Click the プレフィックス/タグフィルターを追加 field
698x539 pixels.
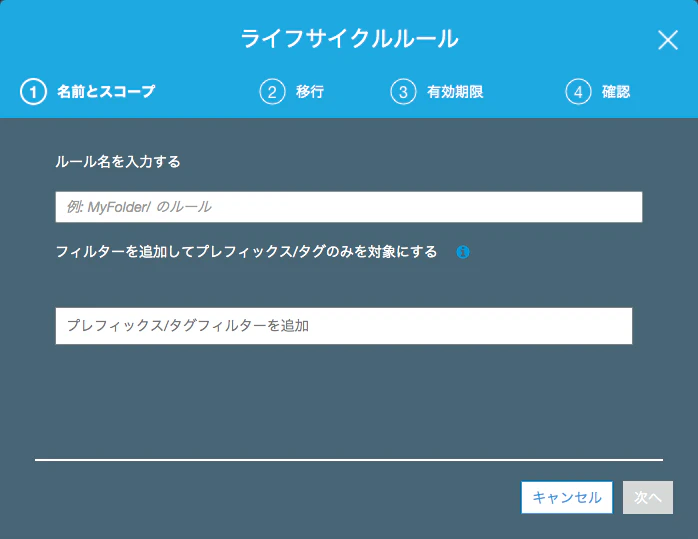pyautogui.click(x=344, y=326)
